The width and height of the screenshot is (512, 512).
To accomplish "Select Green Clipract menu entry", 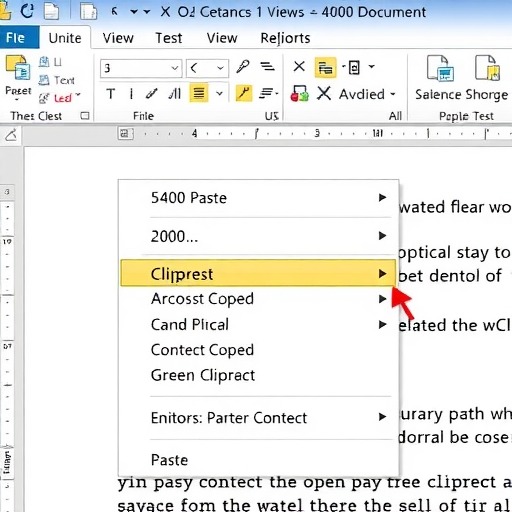I will (258, 375).
